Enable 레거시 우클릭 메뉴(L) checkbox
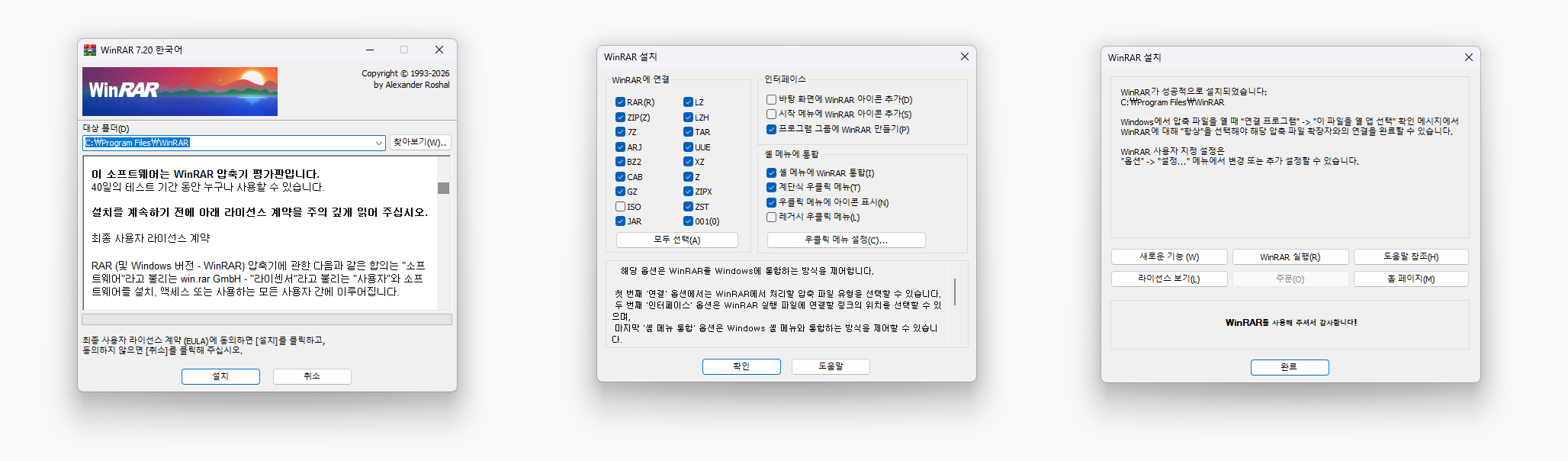Image resolution: width=1568 pixels, height=461 pixels. pyautogui.click(x=771, y=218)
